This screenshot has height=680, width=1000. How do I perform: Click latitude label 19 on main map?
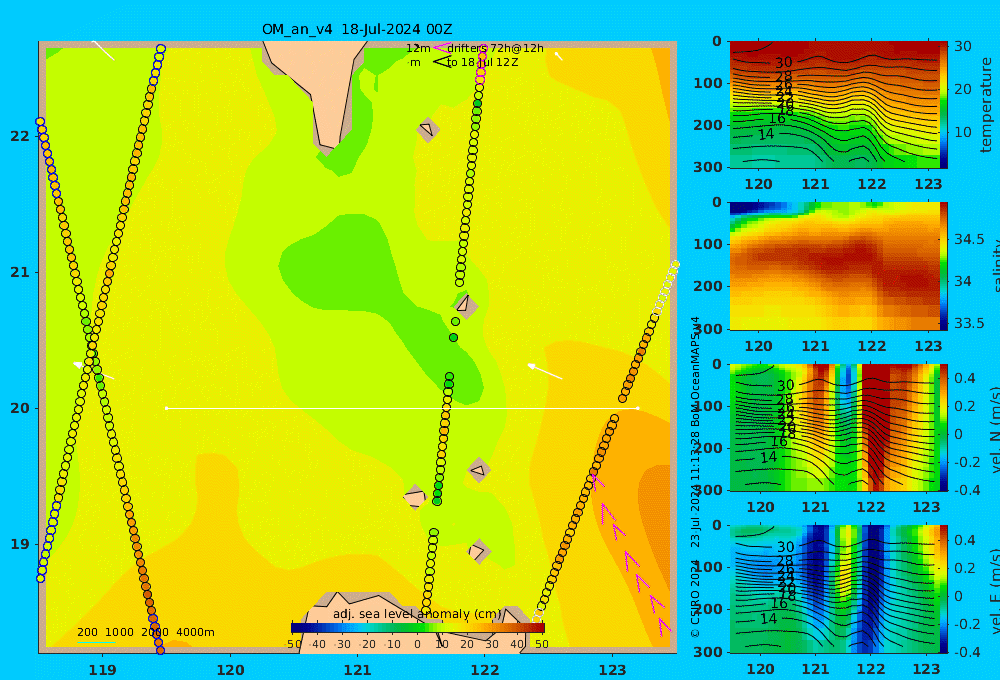click(x=20, y=544)
